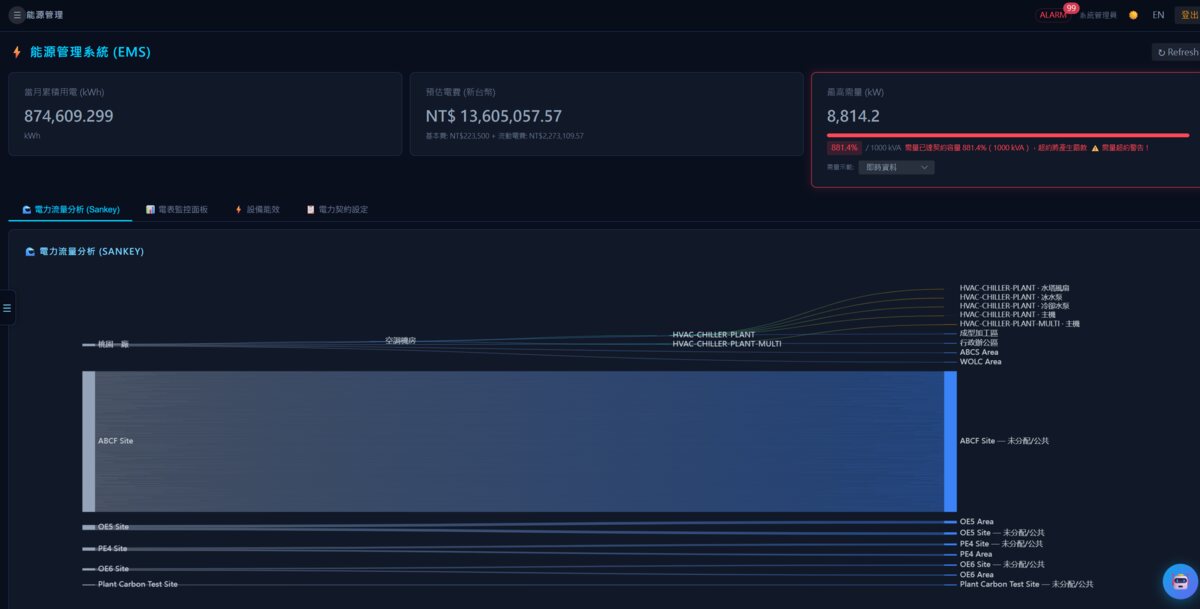Click the OE6 Area destination label

pyautogui.click(x=977, y=575)
